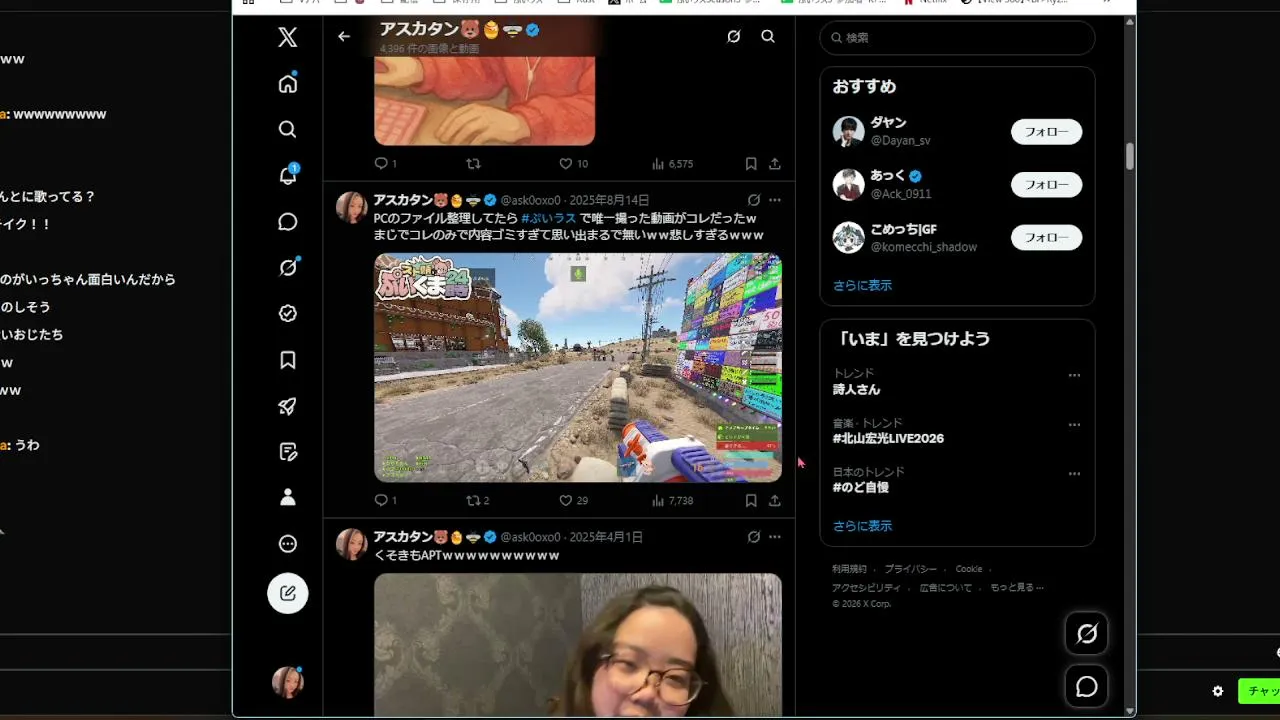Open the account avatar at sidebar bottom
Viewport: 1280px width, 720px height.
click(x=288, y=682)
